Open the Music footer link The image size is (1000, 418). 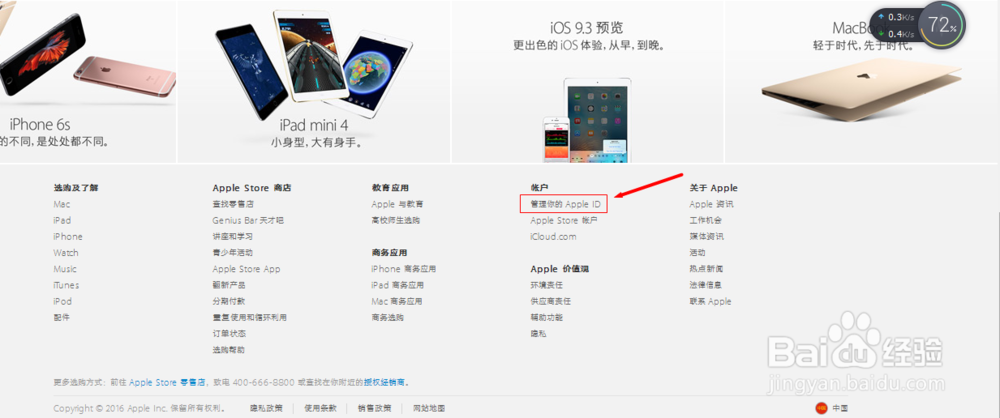coord(65,269)
